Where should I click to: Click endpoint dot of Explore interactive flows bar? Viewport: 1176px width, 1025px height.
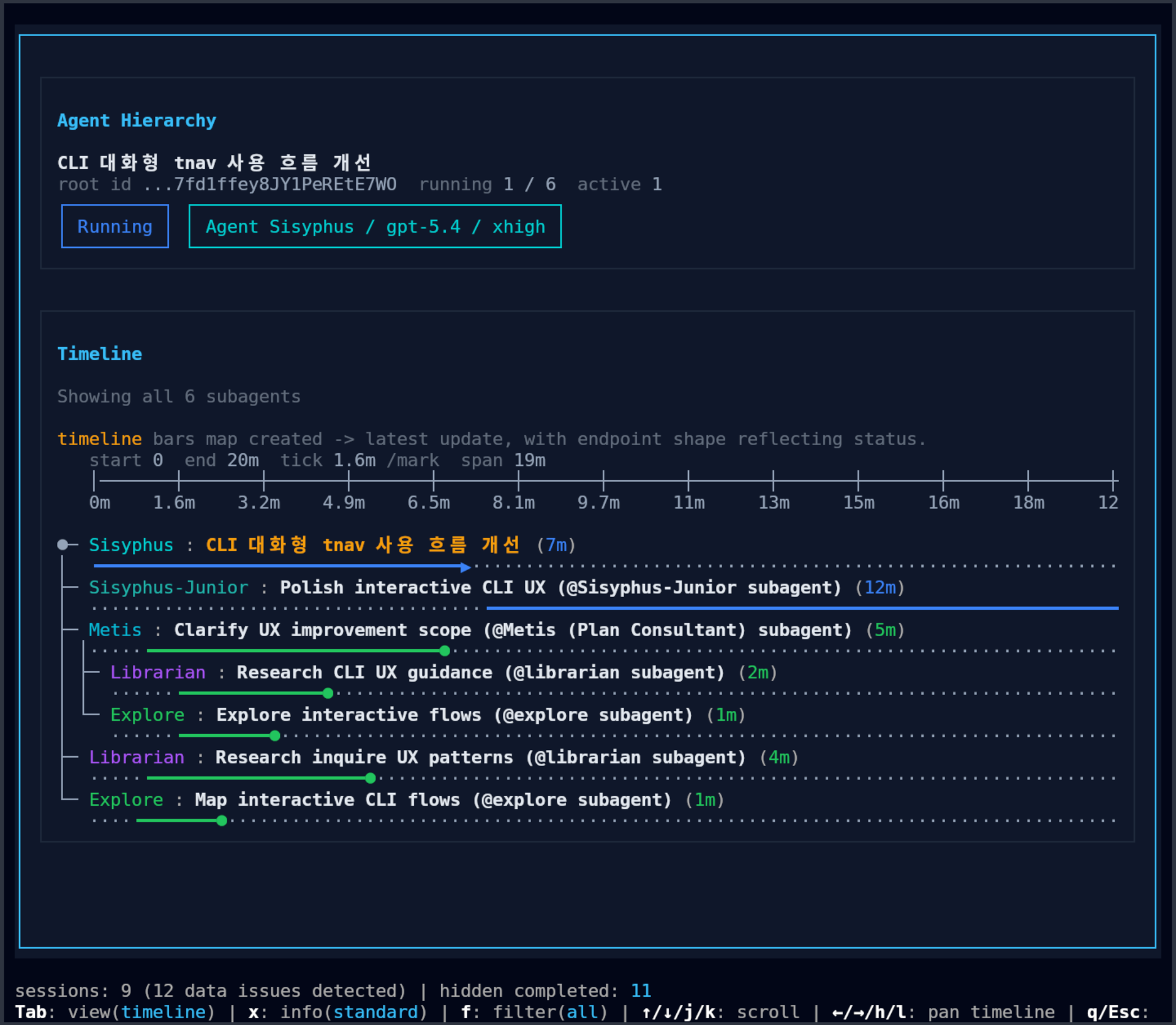275,735
